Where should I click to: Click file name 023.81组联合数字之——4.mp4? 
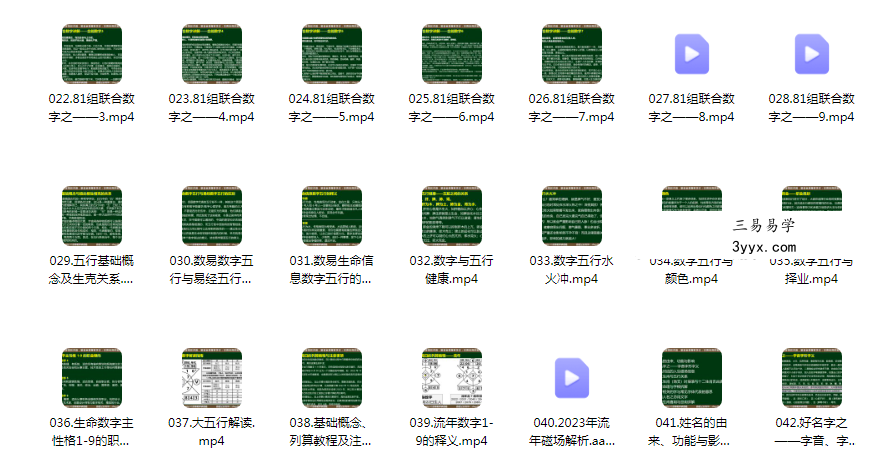pyautogui.click(x=212, y=108)
